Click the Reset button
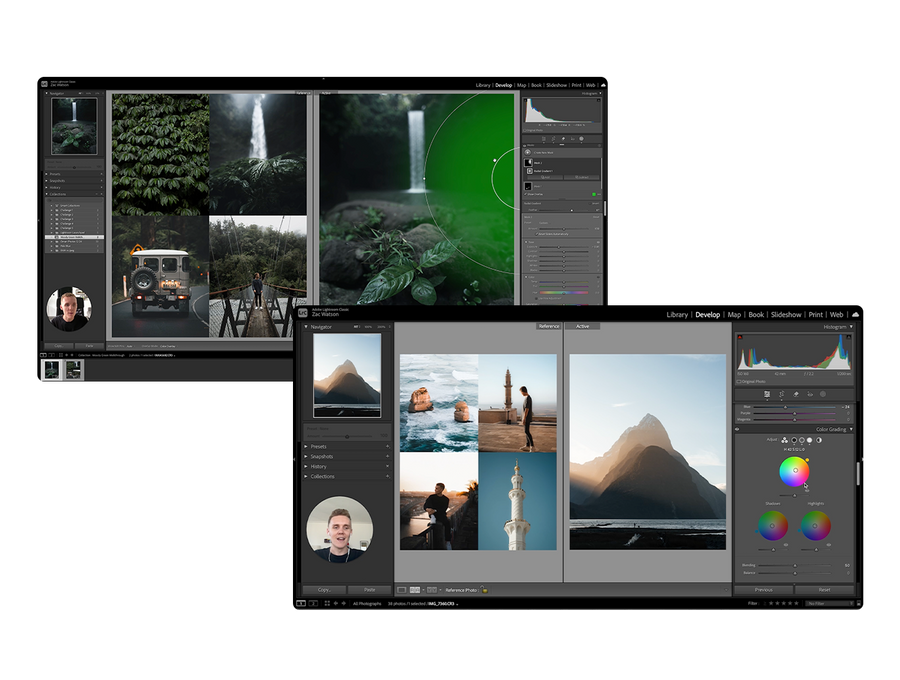The image size is (900, 680). 825,590
